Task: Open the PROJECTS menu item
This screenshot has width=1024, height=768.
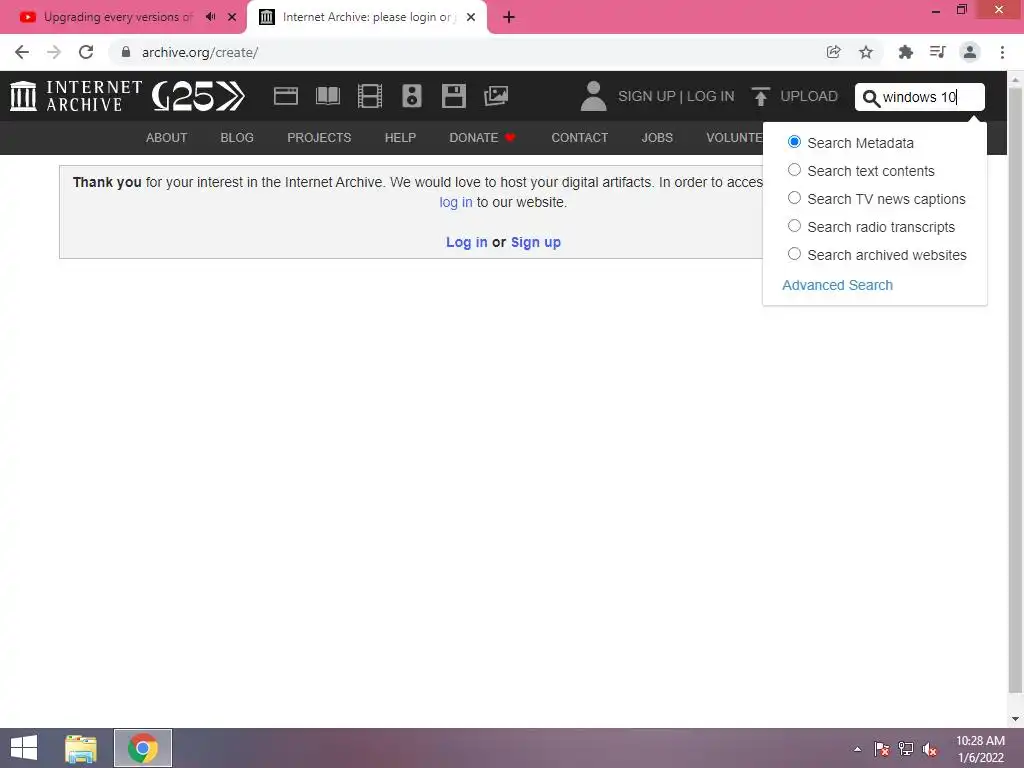Action: pyautogui.click(x=319, y=138)
